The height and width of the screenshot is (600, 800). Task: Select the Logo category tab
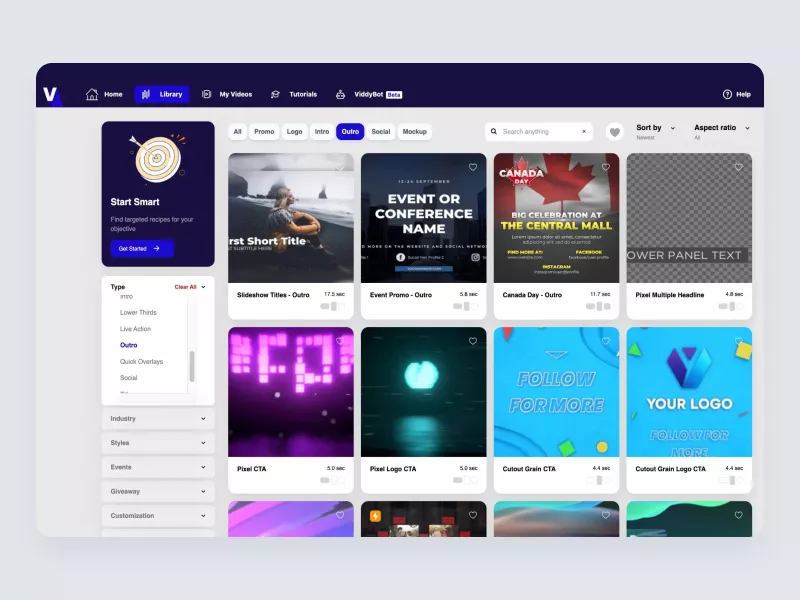click(294, 132)
